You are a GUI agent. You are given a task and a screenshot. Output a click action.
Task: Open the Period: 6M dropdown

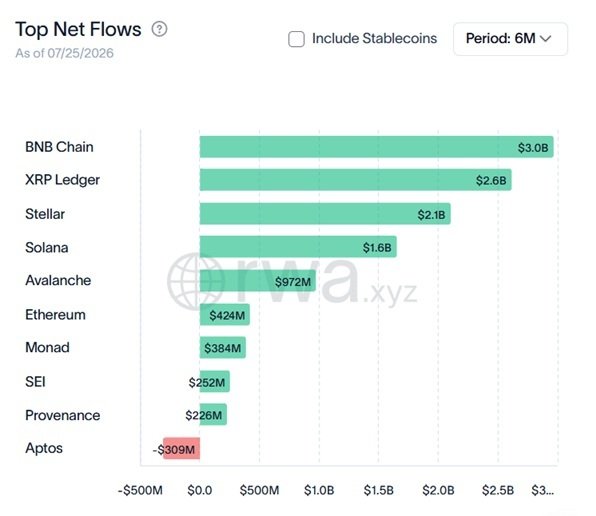[x=510, y=39]
